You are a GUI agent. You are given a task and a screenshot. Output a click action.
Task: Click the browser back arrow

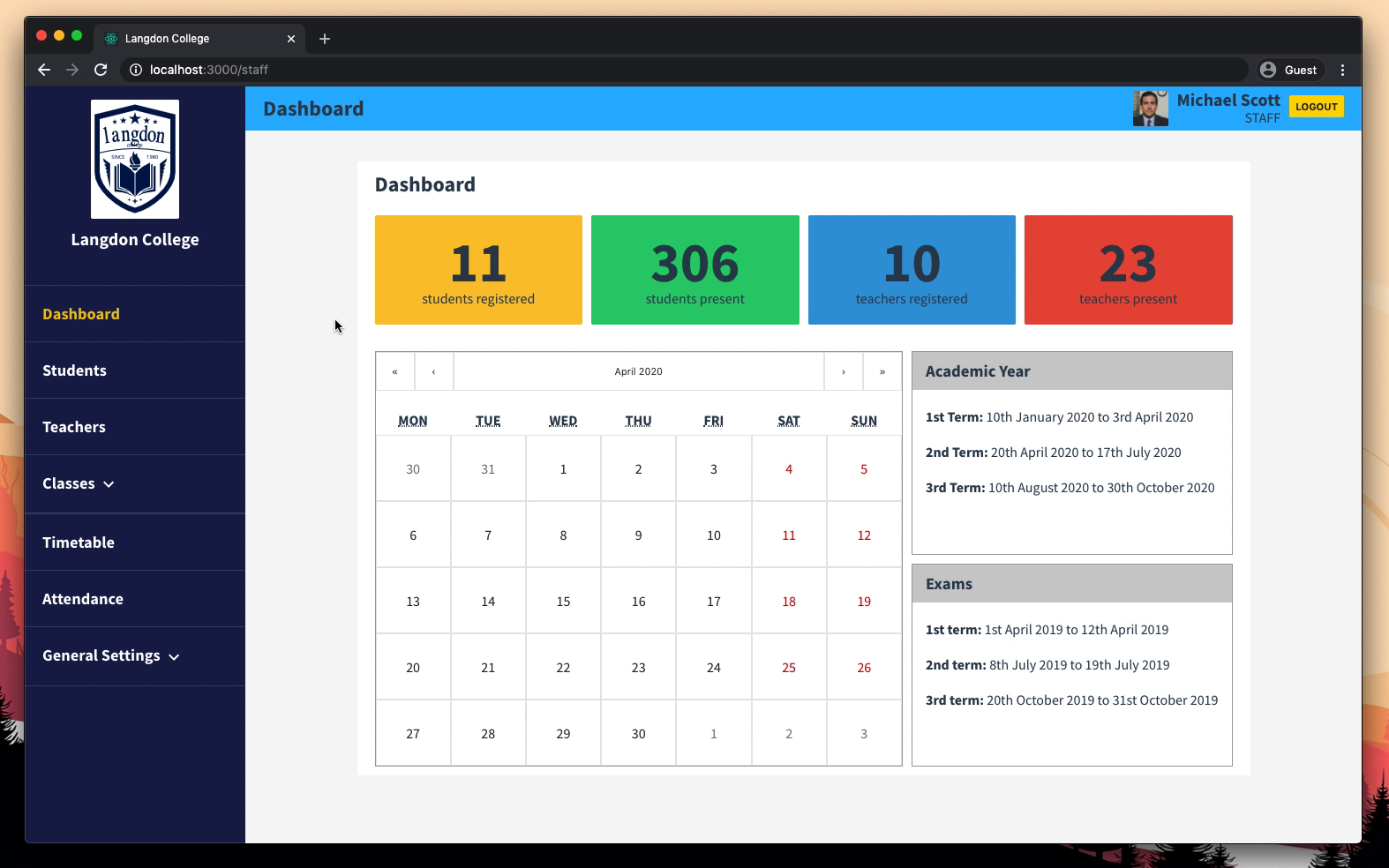pos(44,70)
